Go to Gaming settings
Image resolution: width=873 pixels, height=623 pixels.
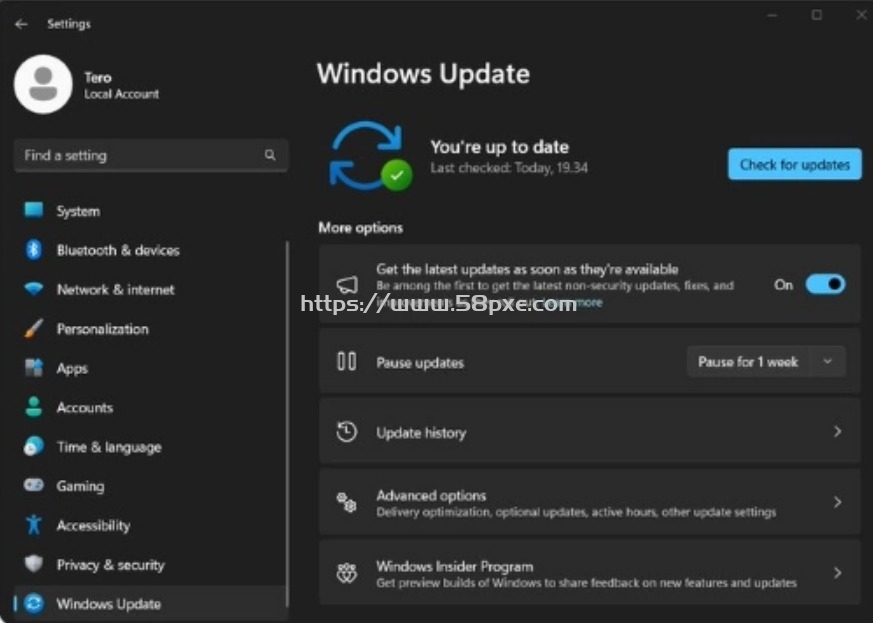(x=150, y=485)
